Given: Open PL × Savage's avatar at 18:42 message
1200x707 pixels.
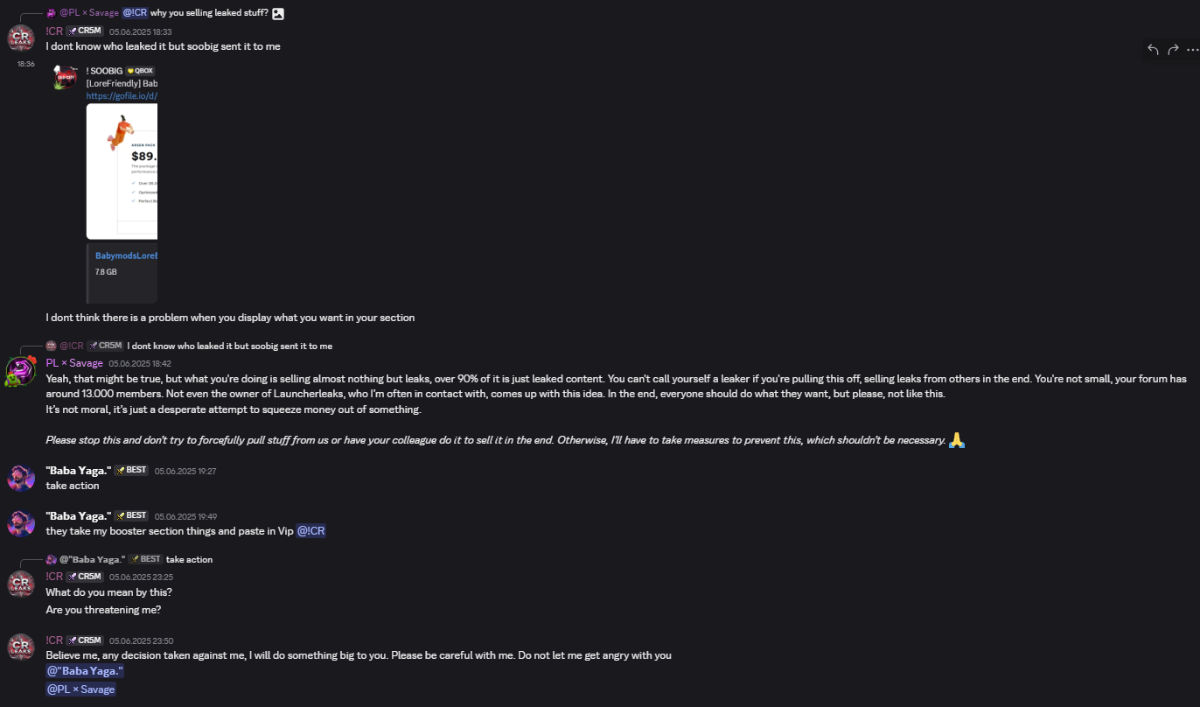Looking at the screenshot, I should 21,370.
